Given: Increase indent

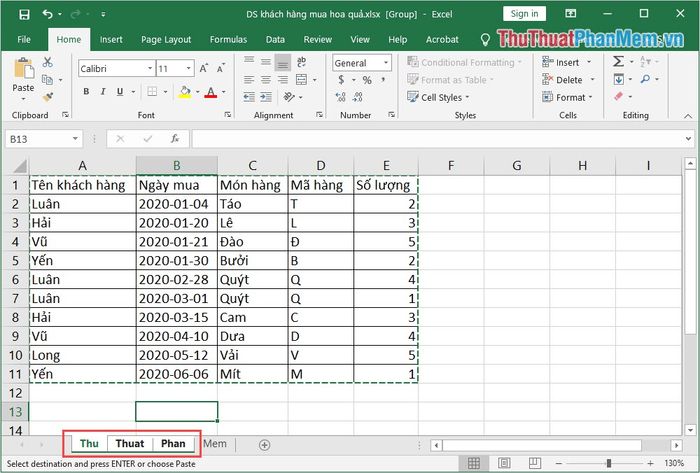Looking at the screenshot, I should [x=266, y=97].
